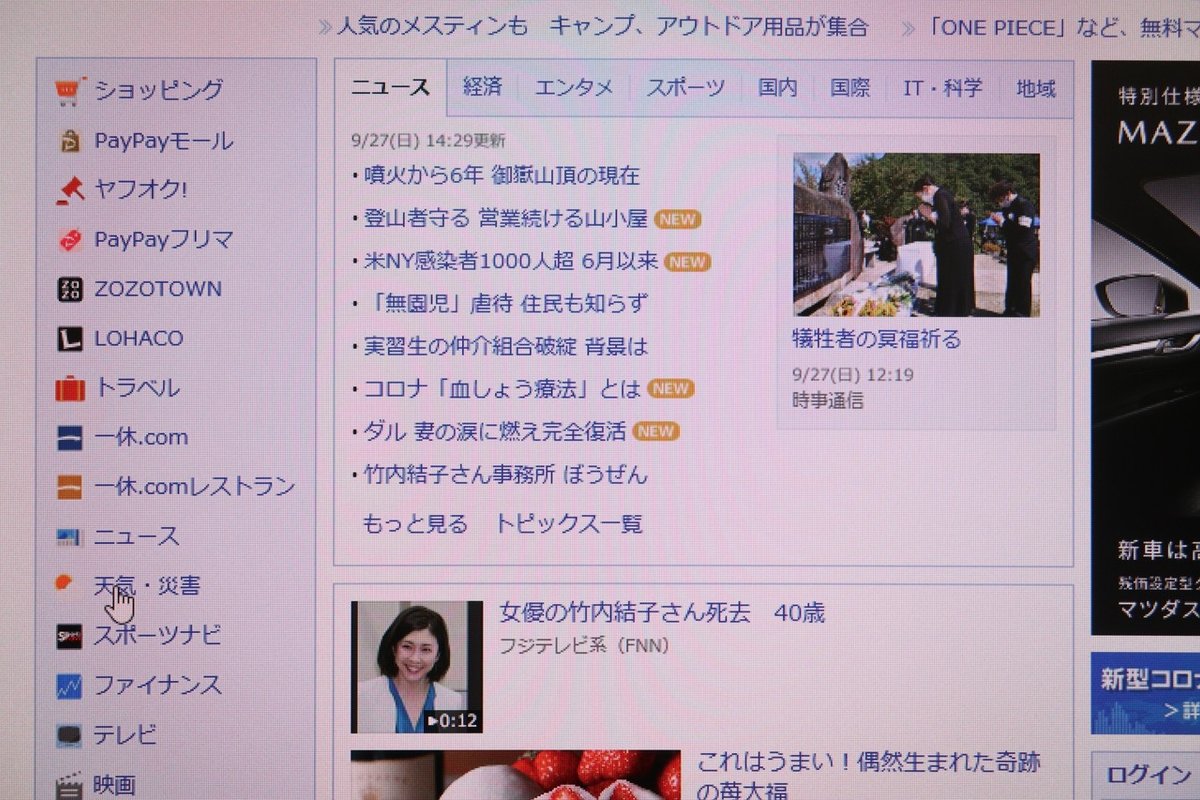Switch to the スポーツ tab
Image resolution: width=1200 pixels, height=800 pixels.
(685, 88)
